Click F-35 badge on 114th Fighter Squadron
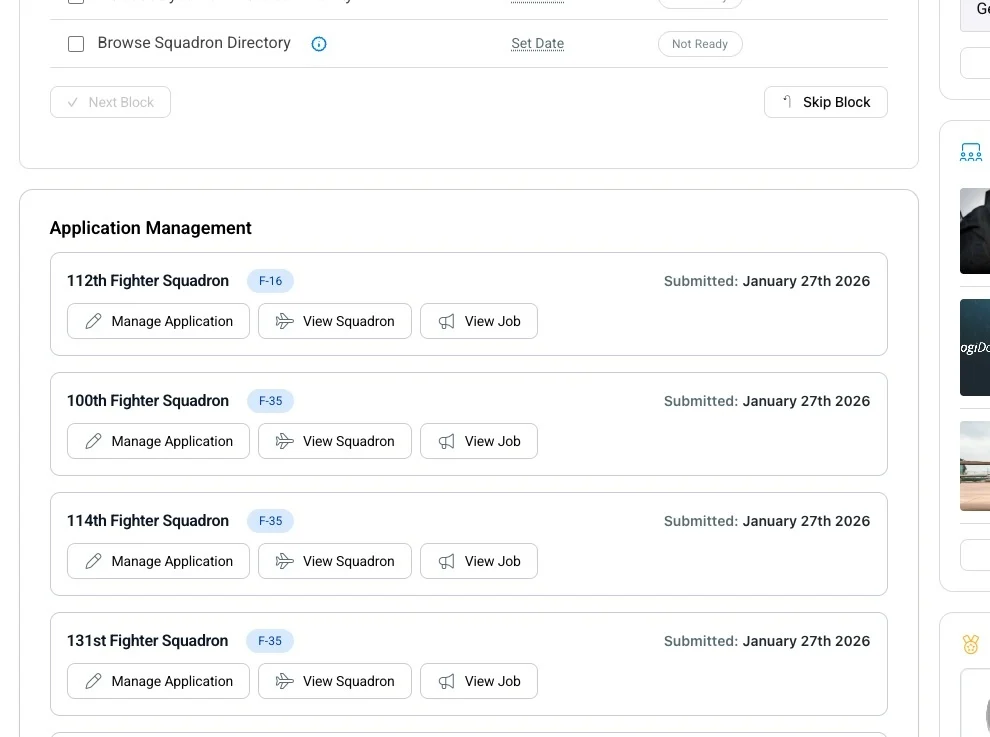The width and height of the screenshot is (990, 737). point(270,520)
